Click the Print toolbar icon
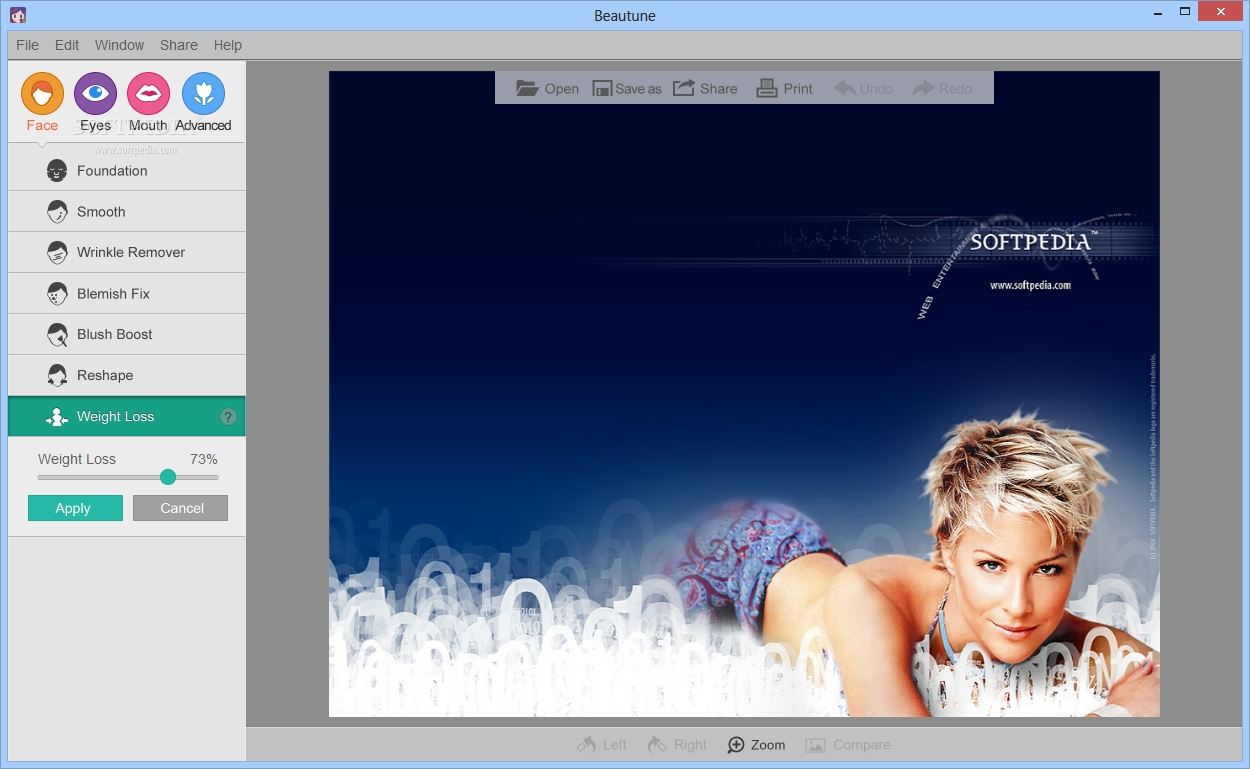This screenshot has height=769, width=1250. pyautogui.click(x=767, y=88)
